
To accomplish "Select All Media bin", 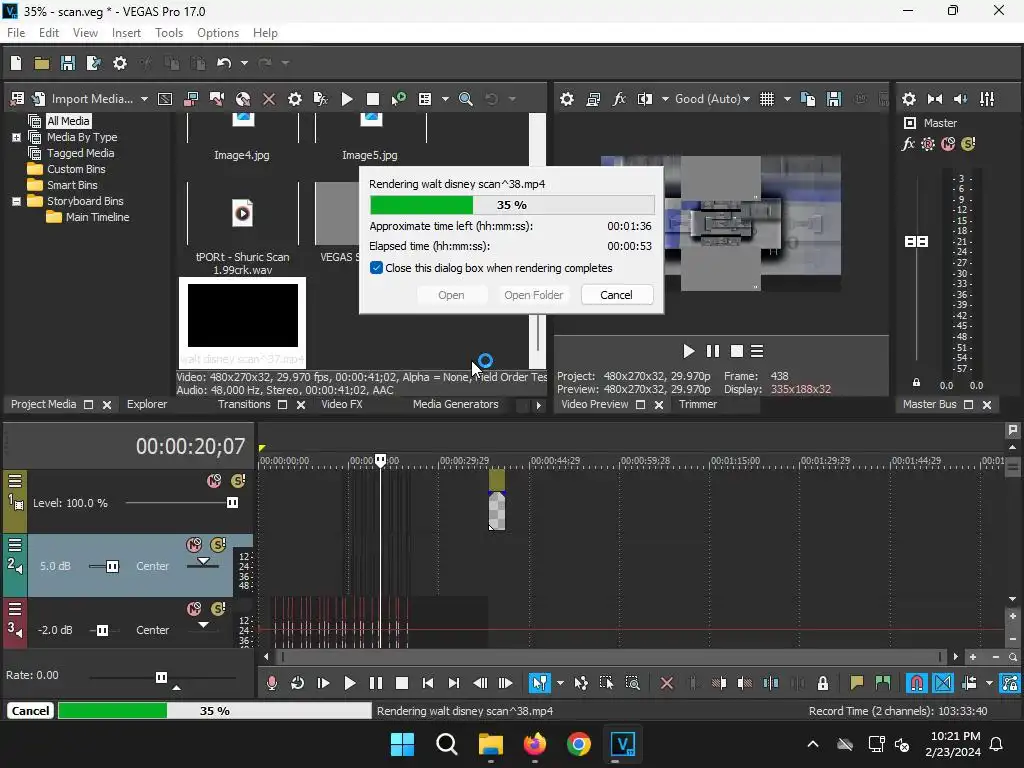I will tap(68, 121).
